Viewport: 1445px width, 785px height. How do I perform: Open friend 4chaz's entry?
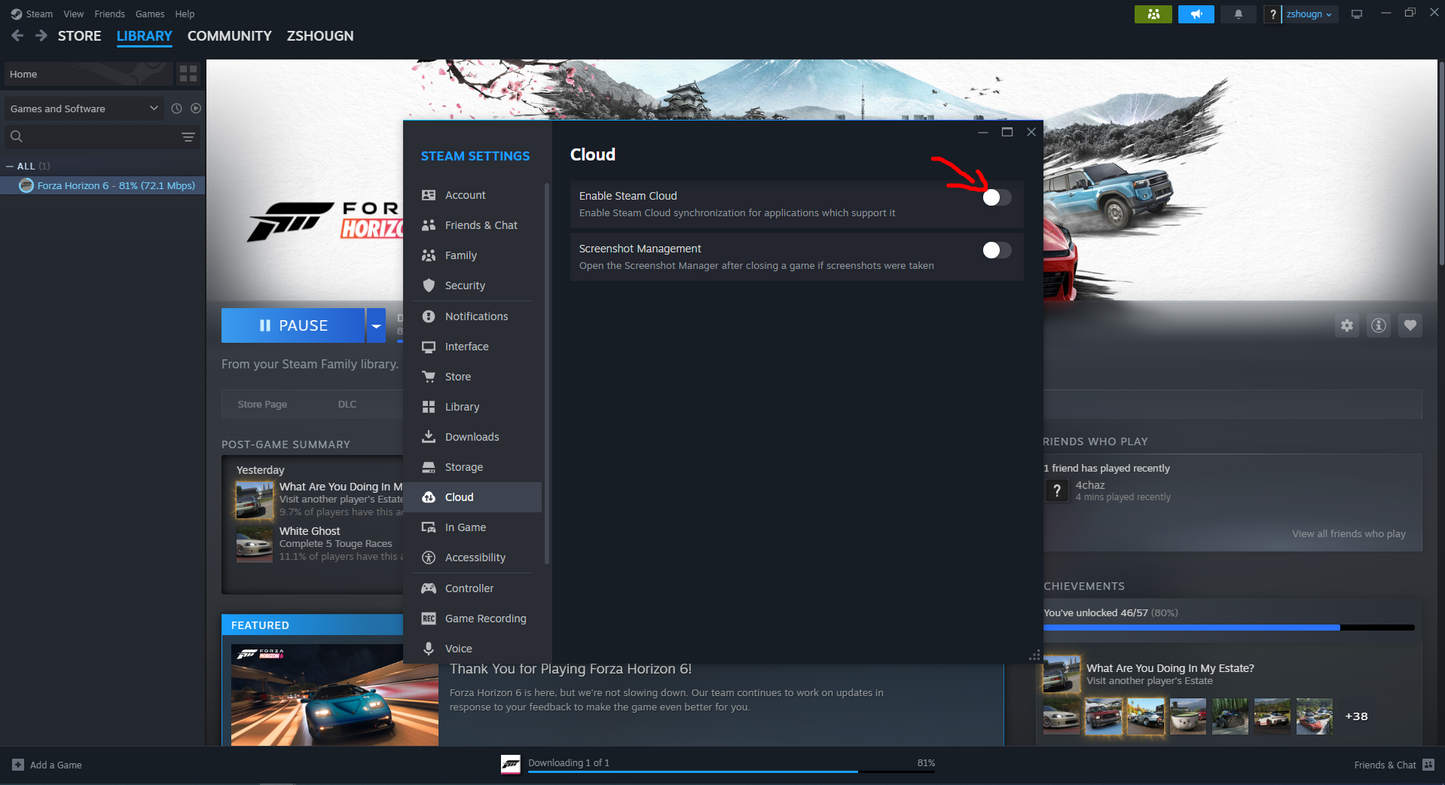(x=1110, y=490)
